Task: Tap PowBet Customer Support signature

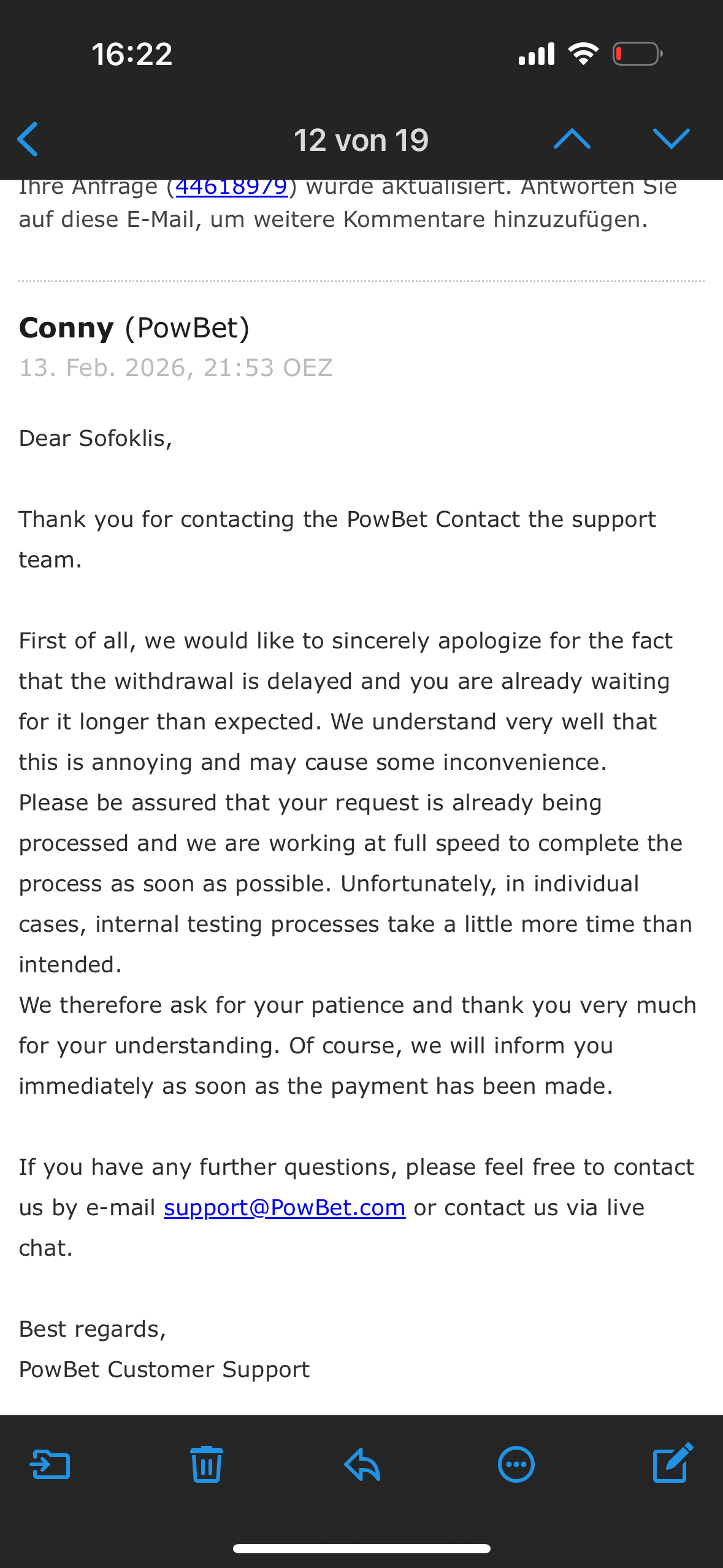Action: 164,1369
